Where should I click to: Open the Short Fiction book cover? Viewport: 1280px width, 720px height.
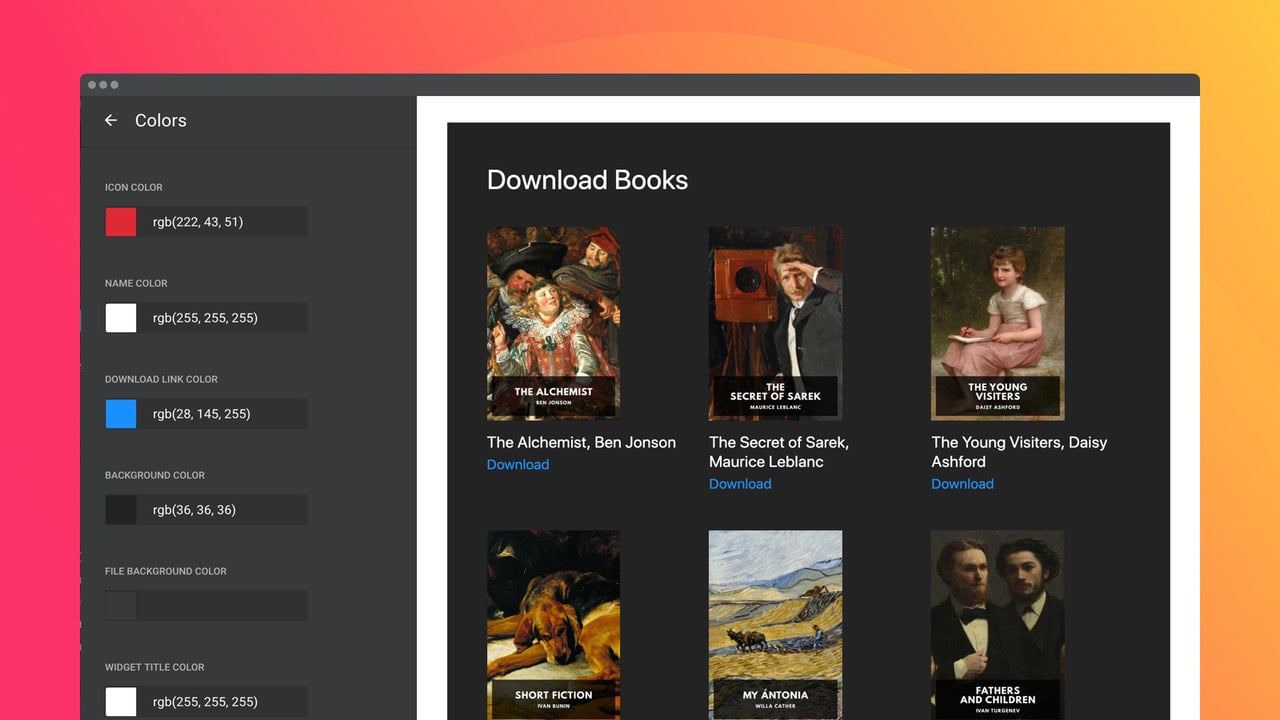(553, 625)
